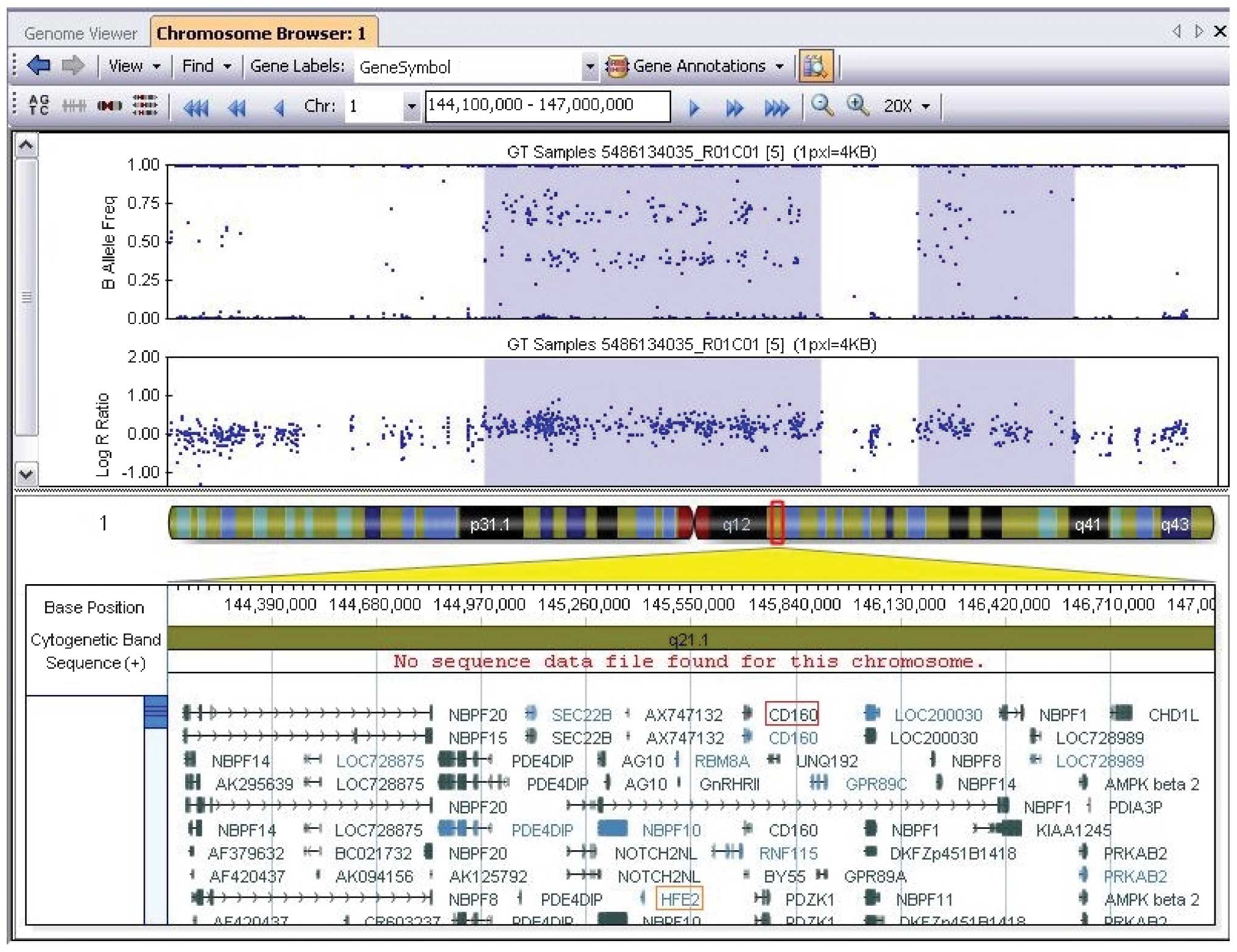Image resolution: width=1237 pixels, height=952 pixels.
Task: Click the plot pane vertical scrollbar thumb
Action: point(26,297)
